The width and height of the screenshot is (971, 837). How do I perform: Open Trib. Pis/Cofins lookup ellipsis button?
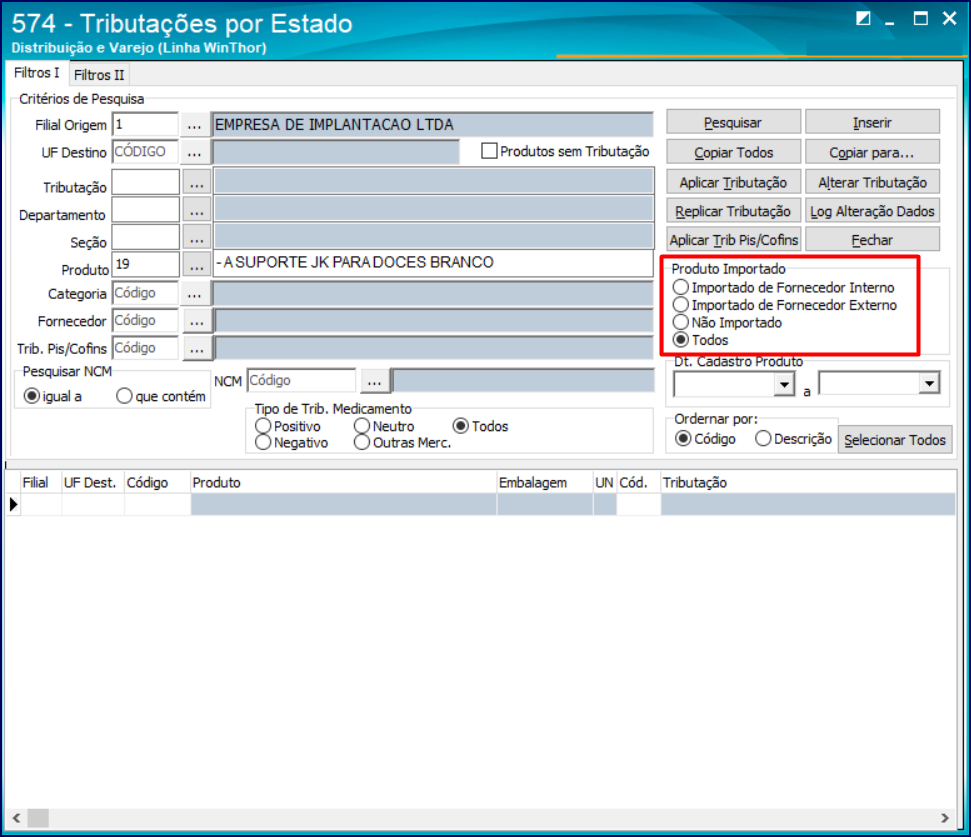pos(197,349)
